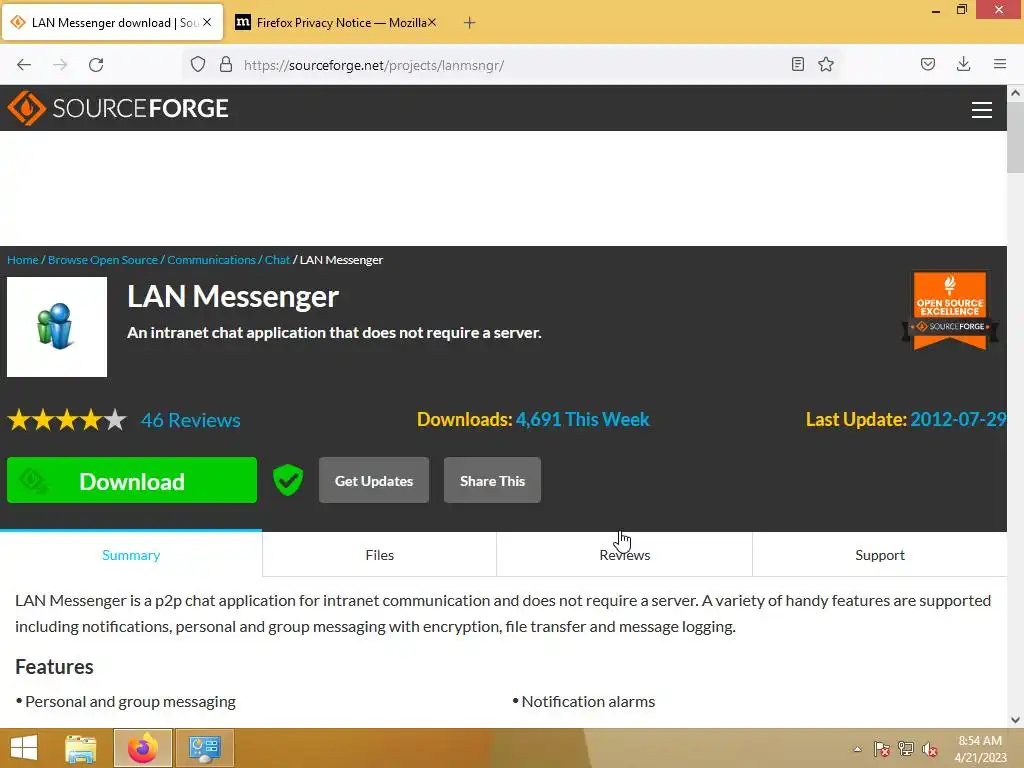Click the green verified shield checkmark
The width and height of the screenshot is (1024, 768).
click(288, 480)
